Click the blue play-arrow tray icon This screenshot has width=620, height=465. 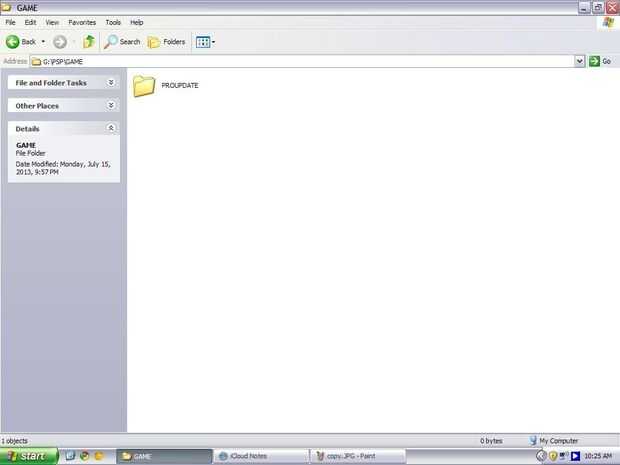coord(575,456)
